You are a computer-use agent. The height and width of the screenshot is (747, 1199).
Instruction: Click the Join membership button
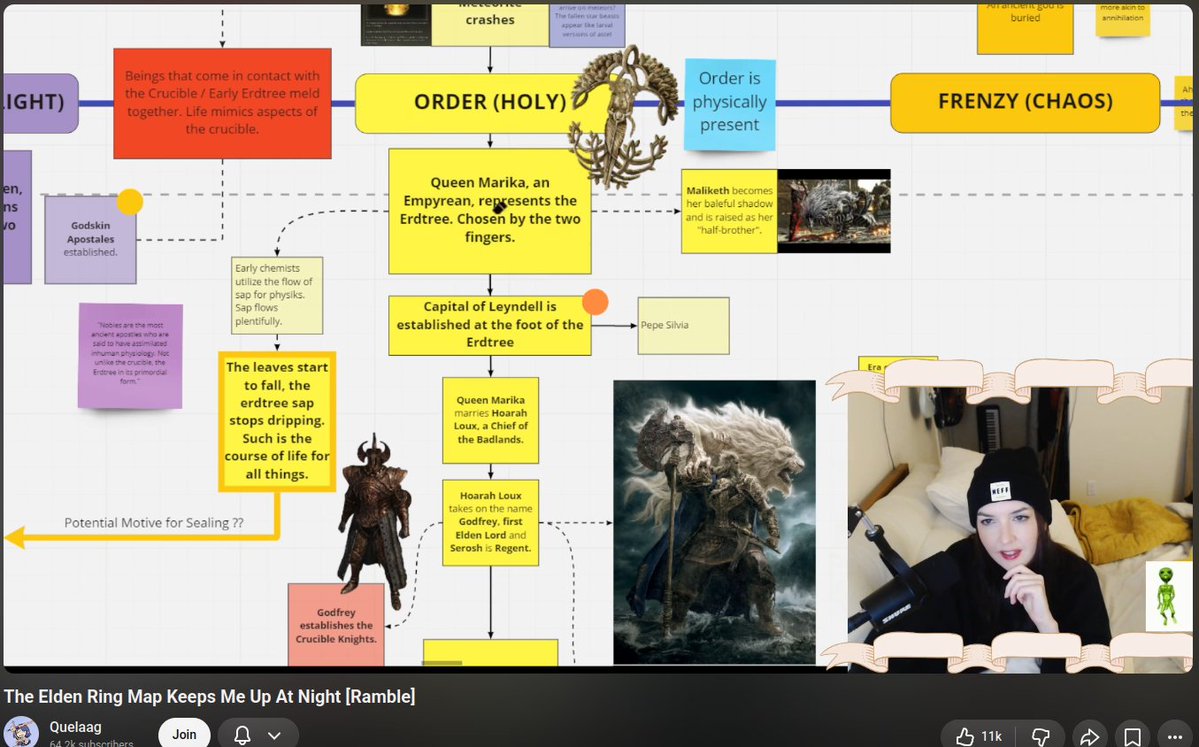click(184, 734)
